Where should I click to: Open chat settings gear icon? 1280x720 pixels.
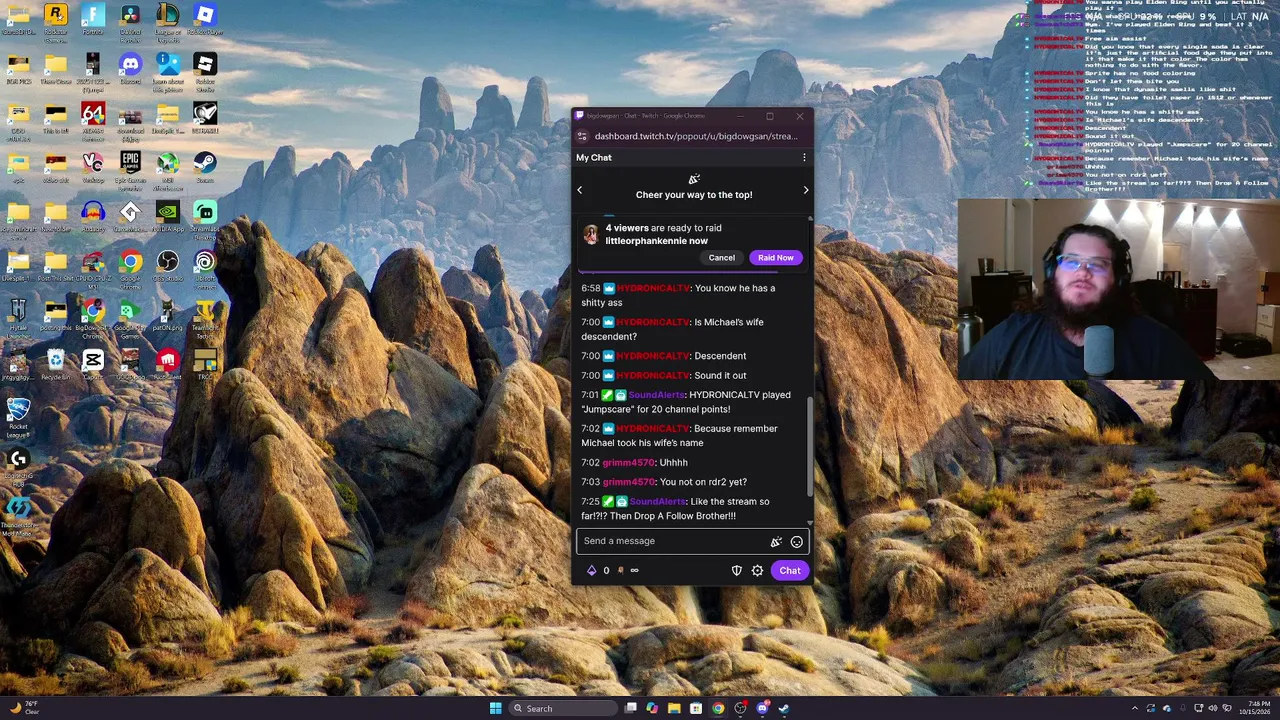(x=757, y=571)
